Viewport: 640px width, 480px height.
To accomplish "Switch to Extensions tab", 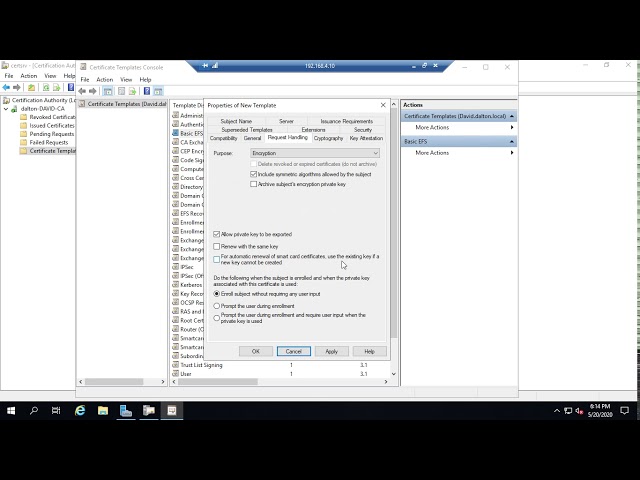I will point(313,130).
